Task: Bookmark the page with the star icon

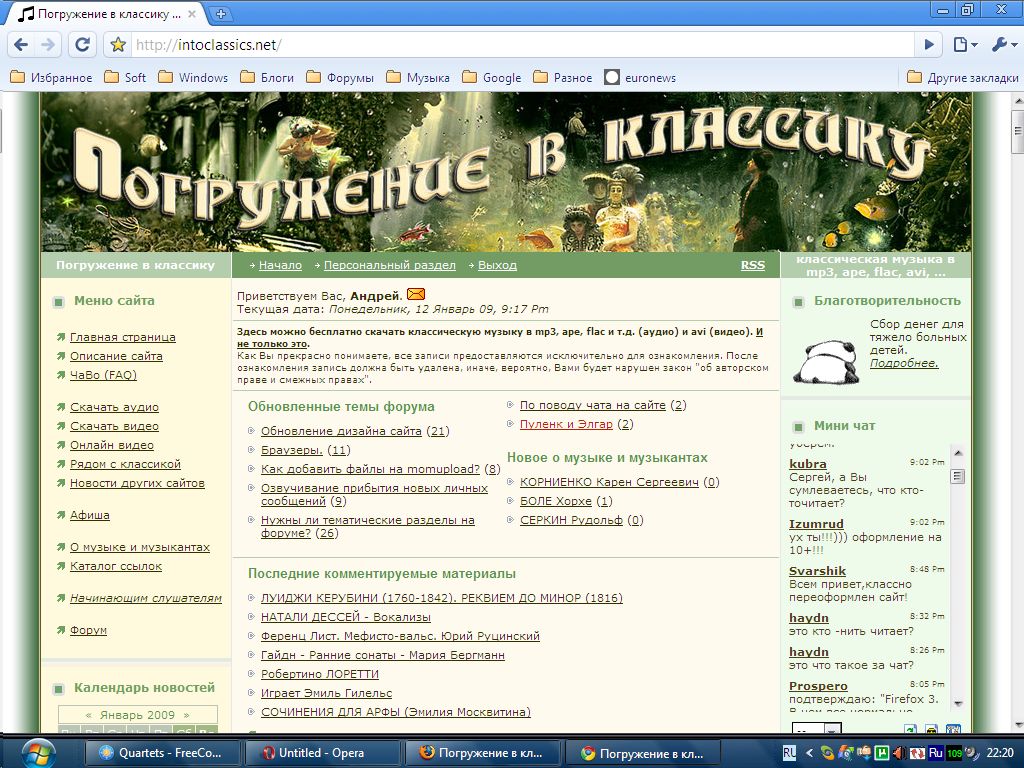Action: [x=118, y=44]
